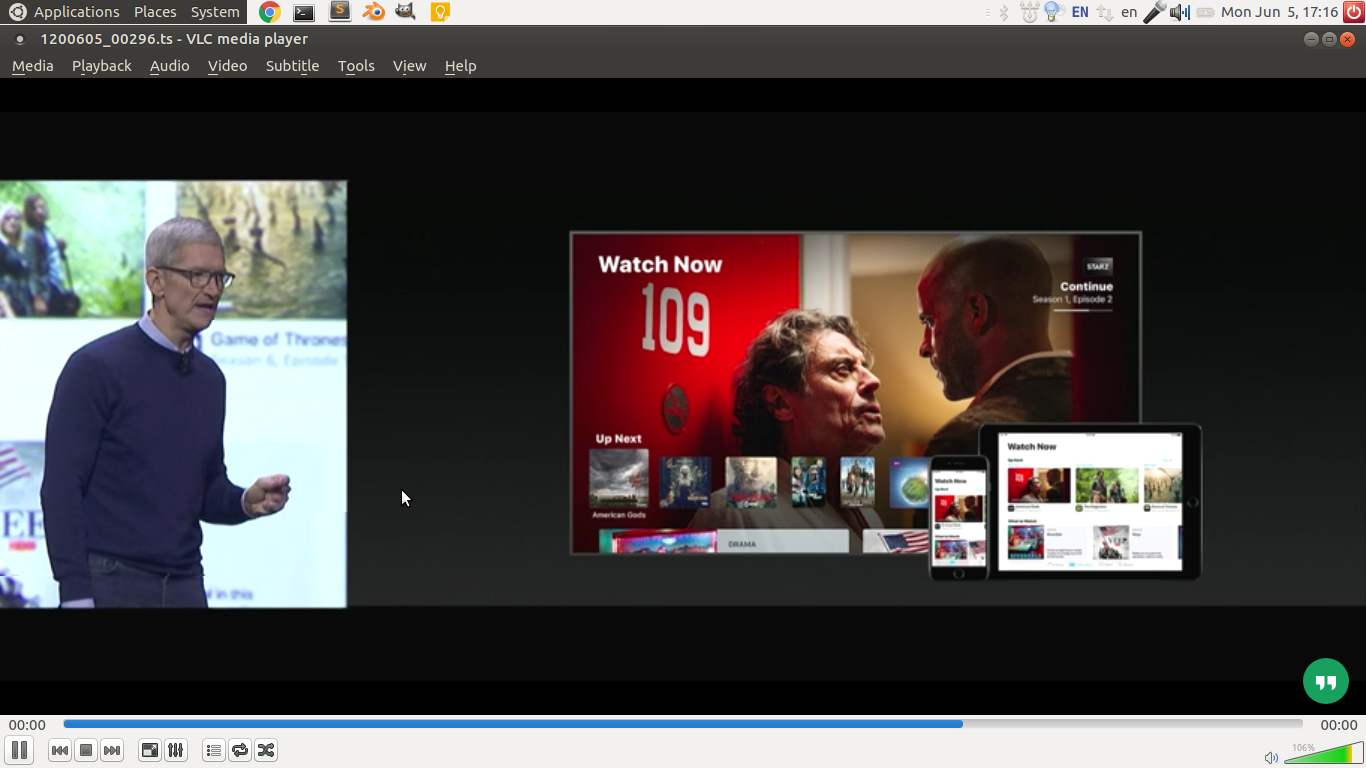
Task: Open the extended settings equalizer panel
Action: pos(175,750)
